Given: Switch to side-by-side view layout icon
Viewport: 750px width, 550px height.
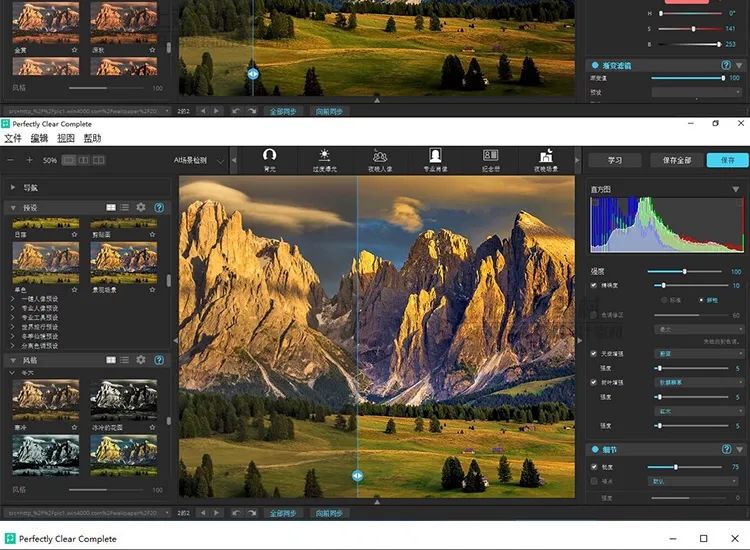Looking at the screenshot, I should click(99, 160).
